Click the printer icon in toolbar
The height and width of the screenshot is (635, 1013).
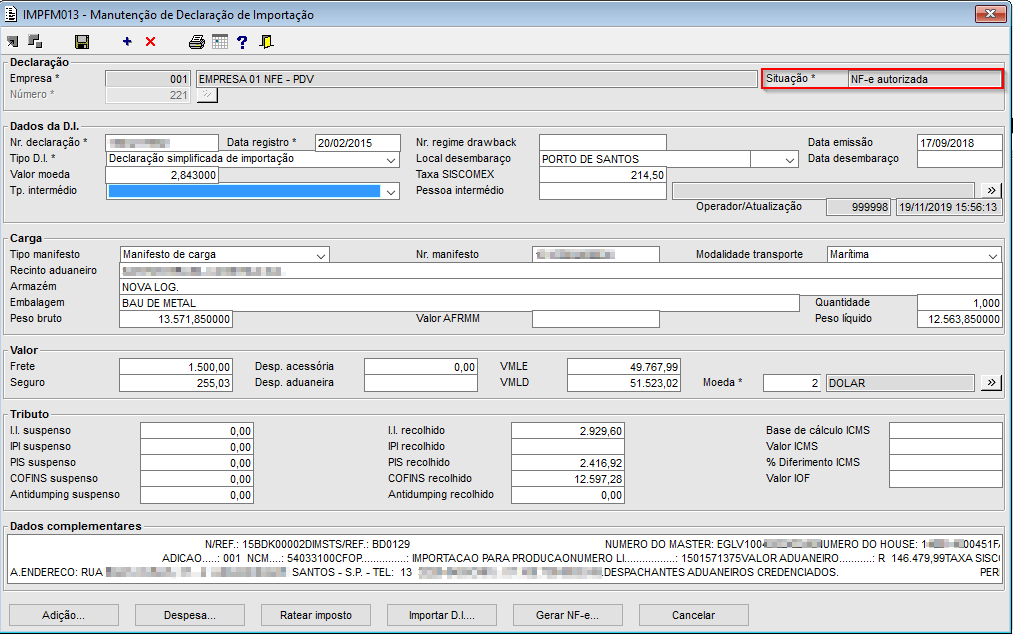[x=197, y=42]
